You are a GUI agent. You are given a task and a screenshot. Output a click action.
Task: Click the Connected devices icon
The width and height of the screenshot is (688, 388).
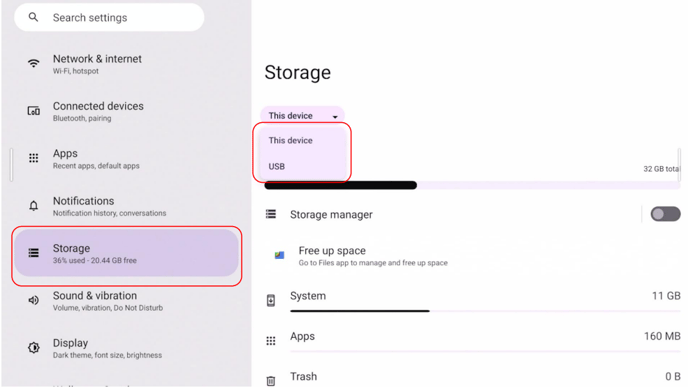[33, 111]
